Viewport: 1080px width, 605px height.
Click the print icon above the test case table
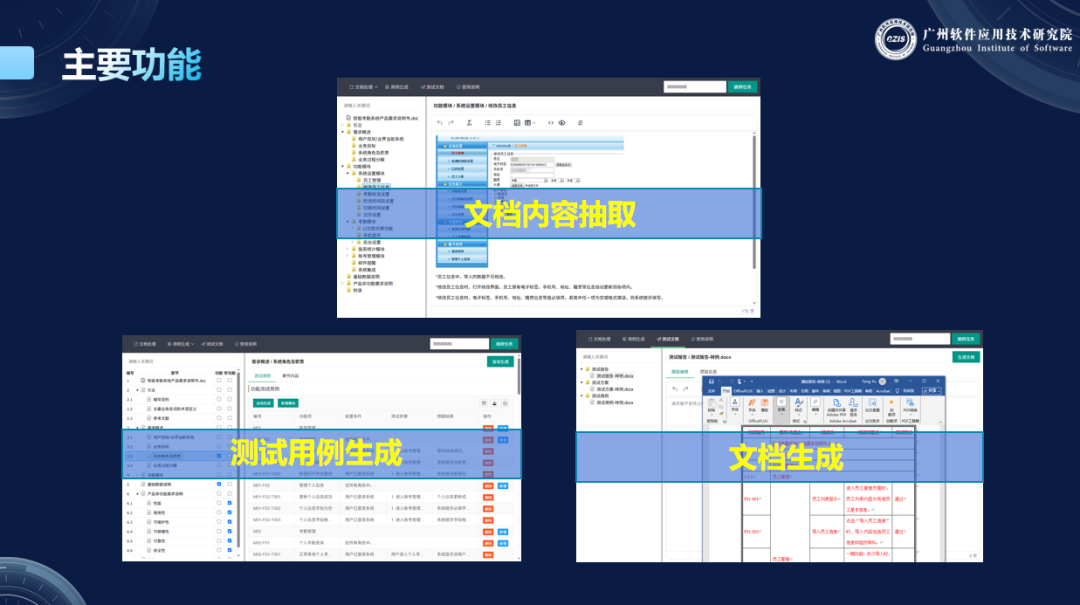[496, 402]
